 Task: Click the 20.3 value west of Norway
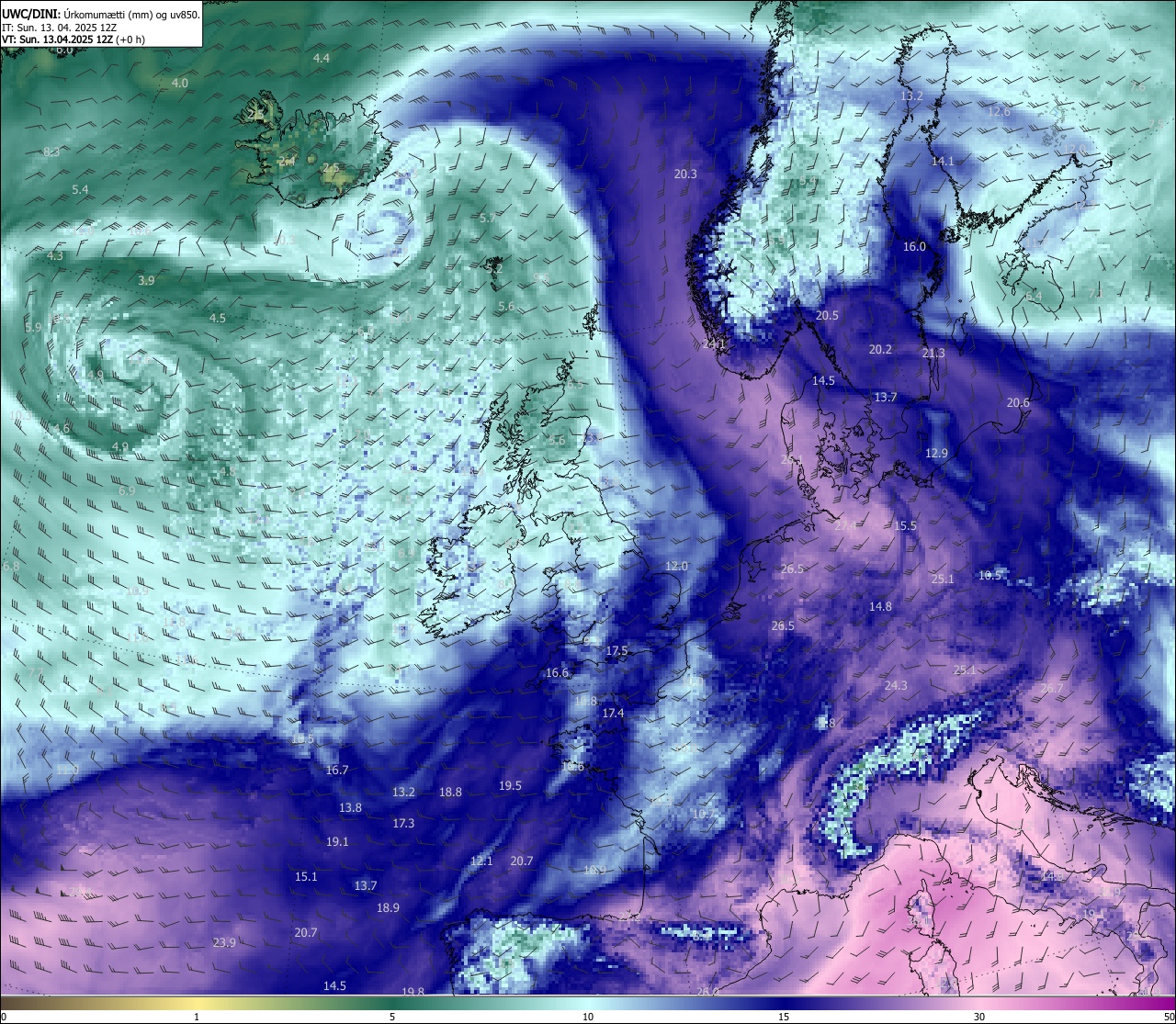(685, 174)
